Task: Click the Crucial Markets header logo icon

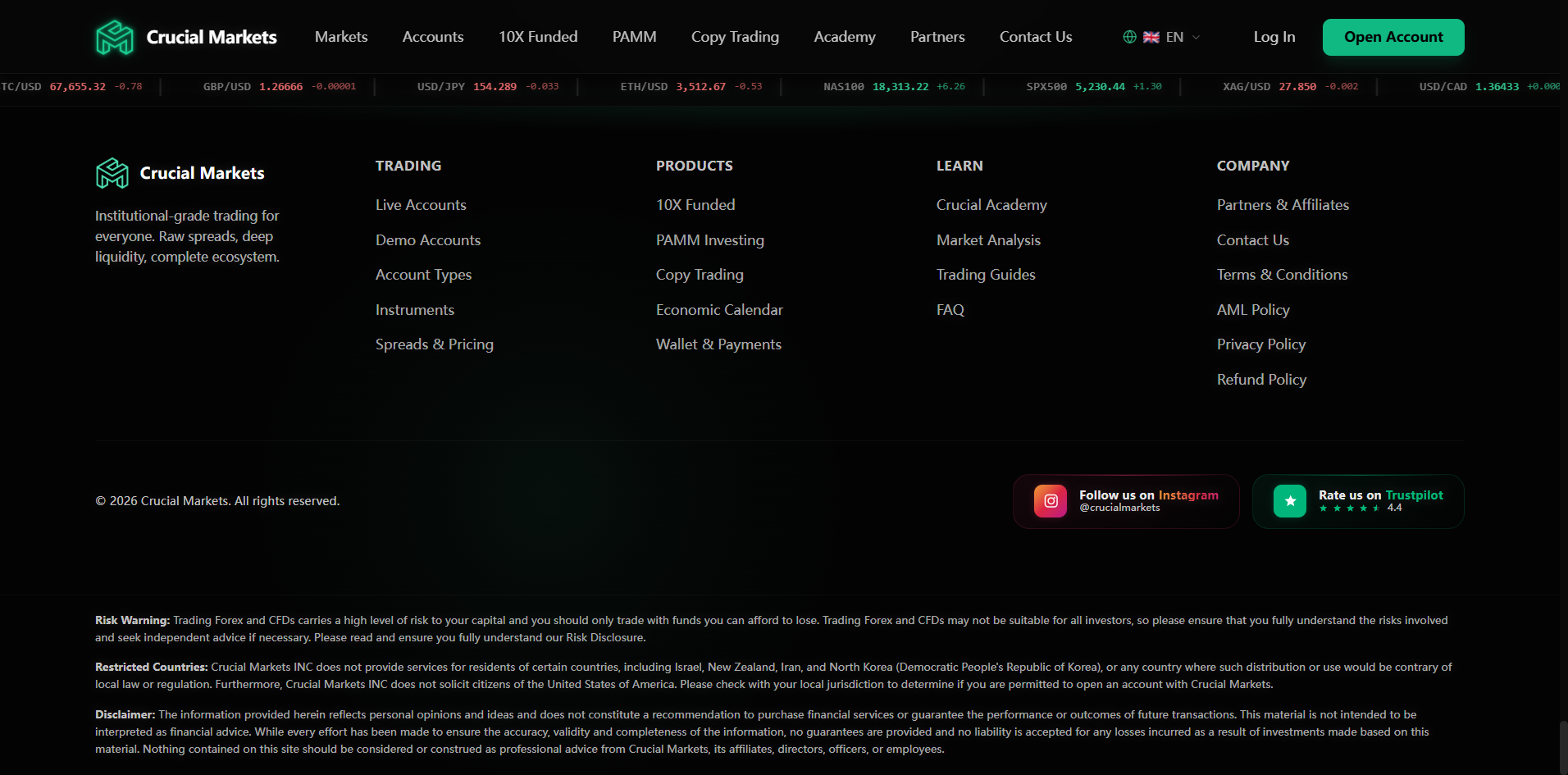Action: click(115, 38)
